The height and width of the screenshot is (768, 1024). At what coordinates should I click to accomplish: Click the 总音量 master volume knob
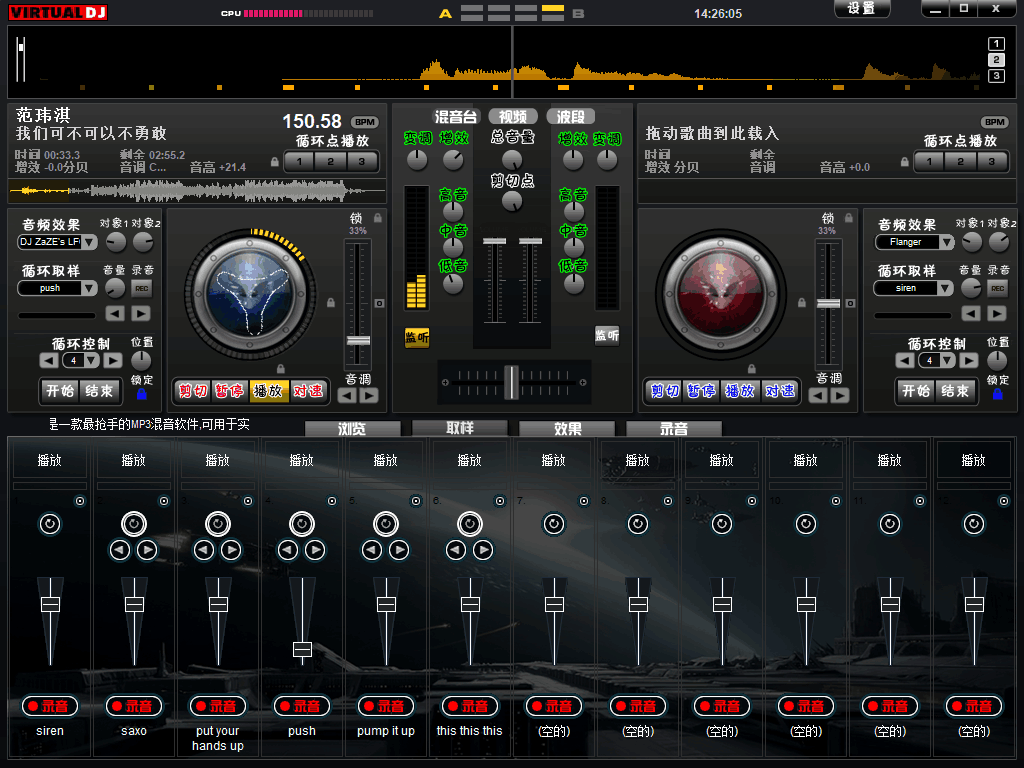(x=512, y=159)
